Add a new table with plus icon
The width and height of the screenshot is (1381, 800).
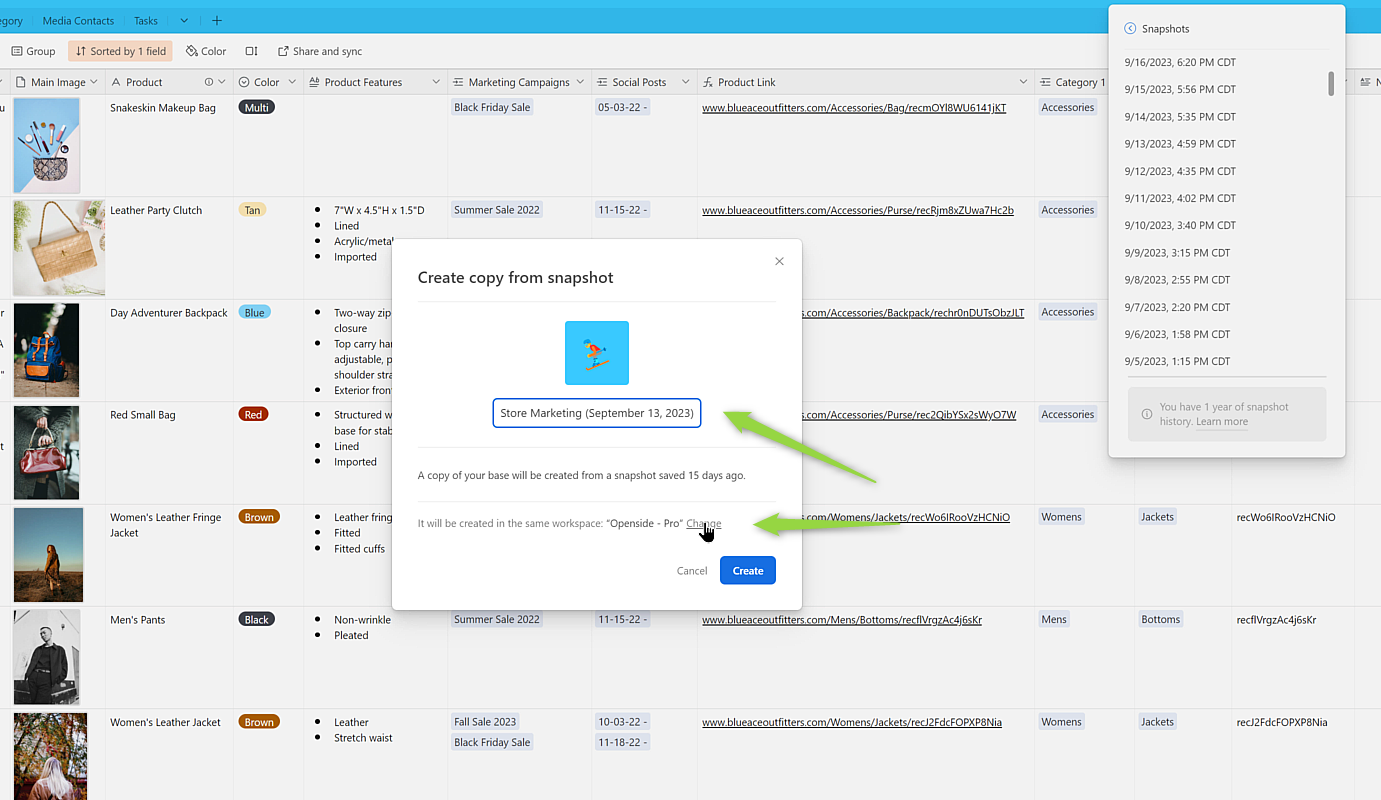(x=217, y=20)
